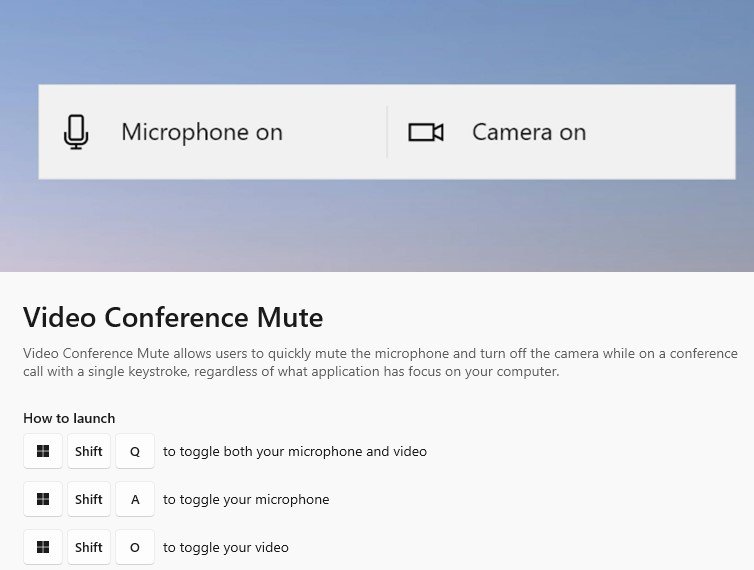
Task: Click the Shift key in the toggle-both shortcut row
Action: coord(89,451)
